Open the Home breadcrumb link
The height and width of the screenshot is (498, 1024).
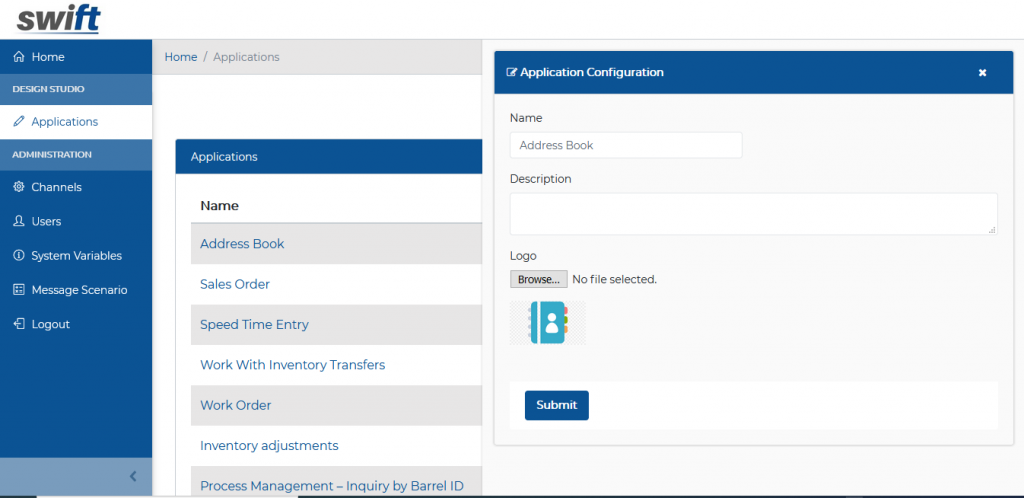[181, 57]
